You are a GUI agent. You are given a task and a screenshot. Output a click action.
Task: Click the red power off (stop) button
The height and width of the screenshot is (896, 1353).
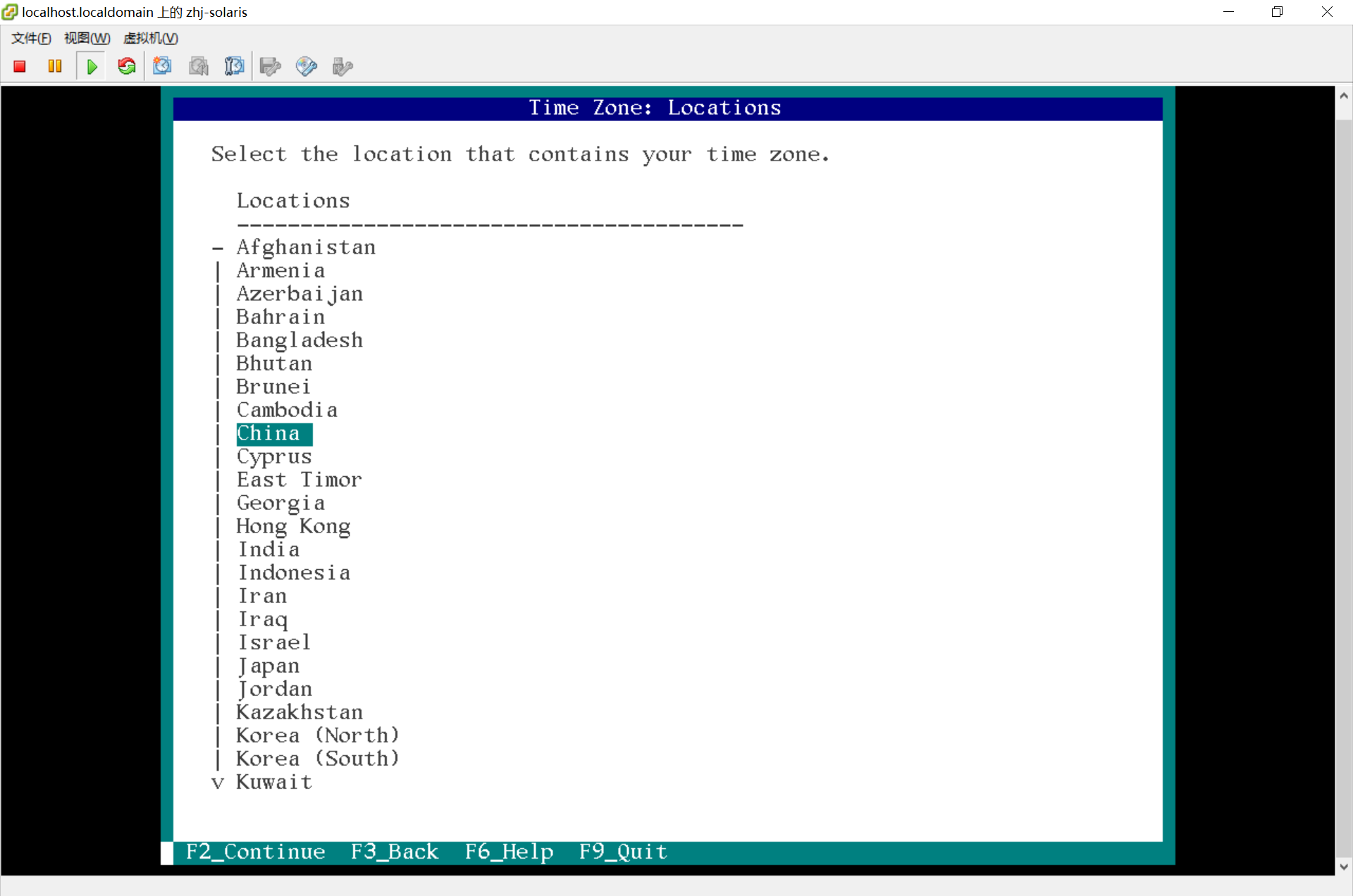tap(20, 66)
